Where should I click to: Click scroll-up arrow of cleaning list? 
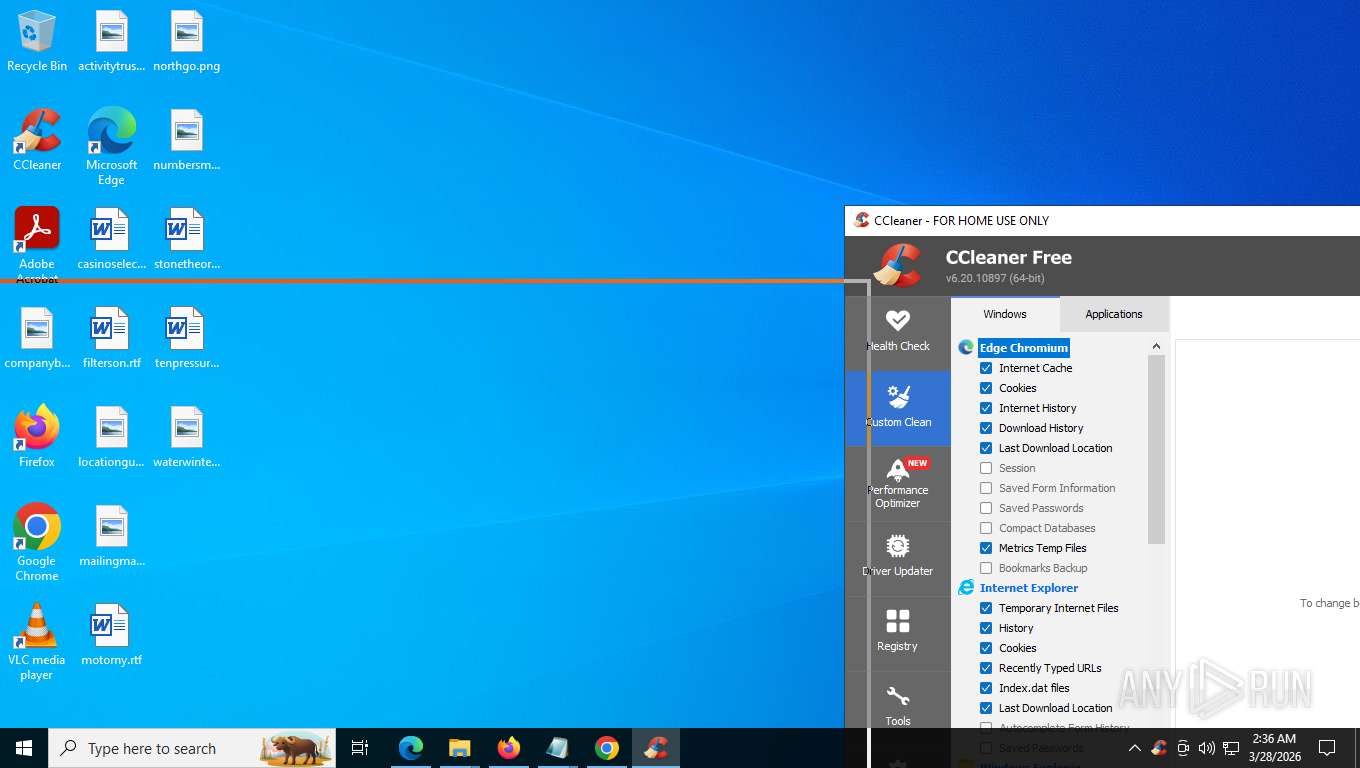[1156, 346]
